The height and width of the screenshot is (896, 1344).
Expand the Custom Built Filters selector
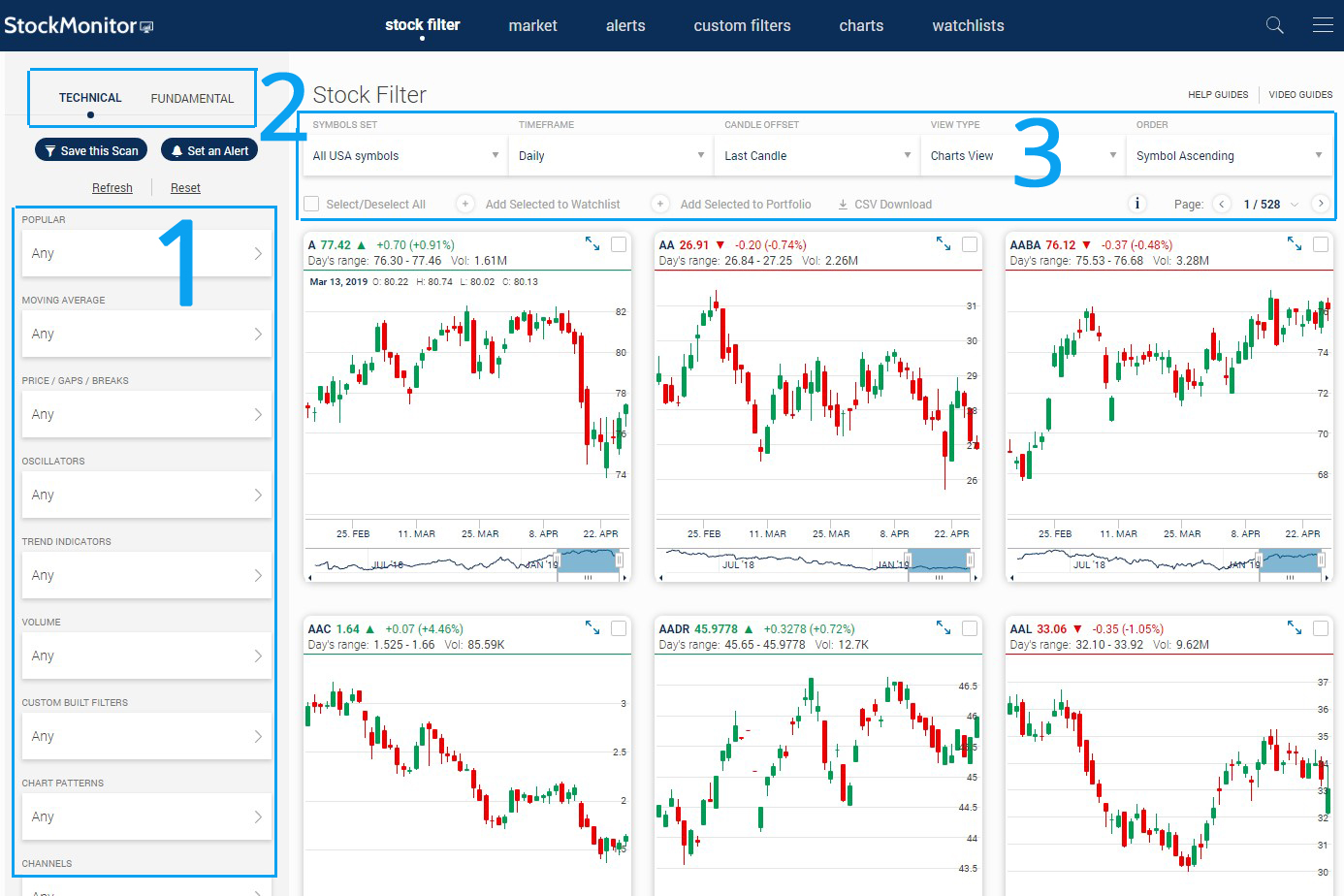pos(146,736)
